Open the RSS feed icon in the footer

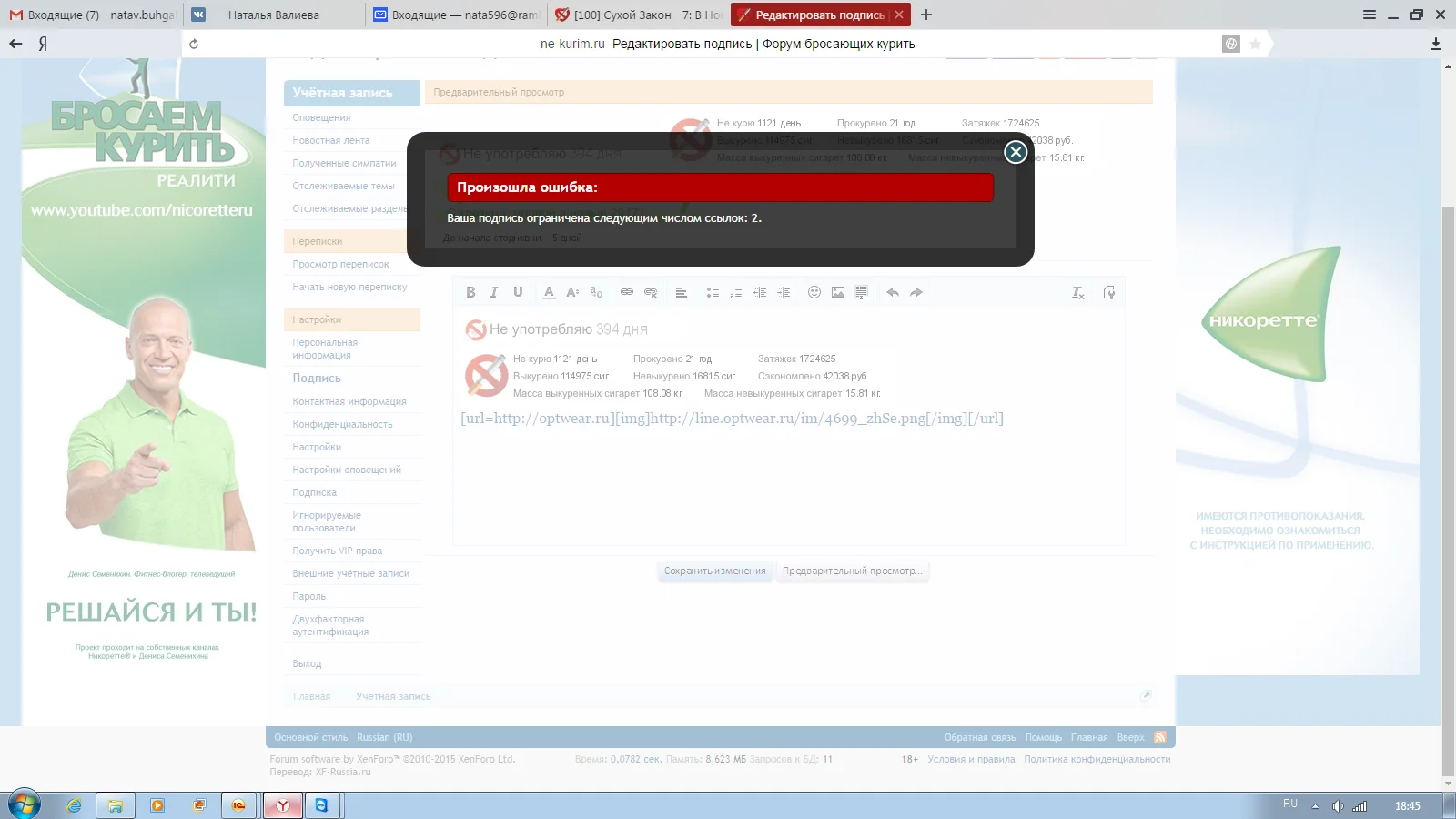pyautogui.click(x=1160, y=737)
